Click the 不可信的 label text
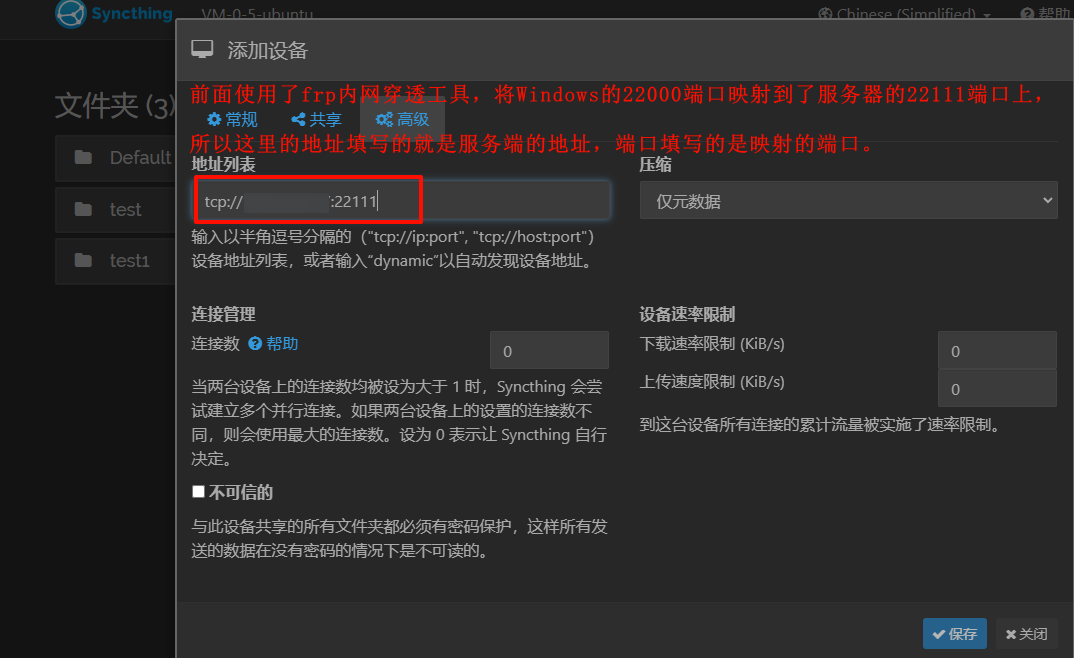The height and width of the screenshot is (658, 1074). pyautogui.click(x=241, y=492)
